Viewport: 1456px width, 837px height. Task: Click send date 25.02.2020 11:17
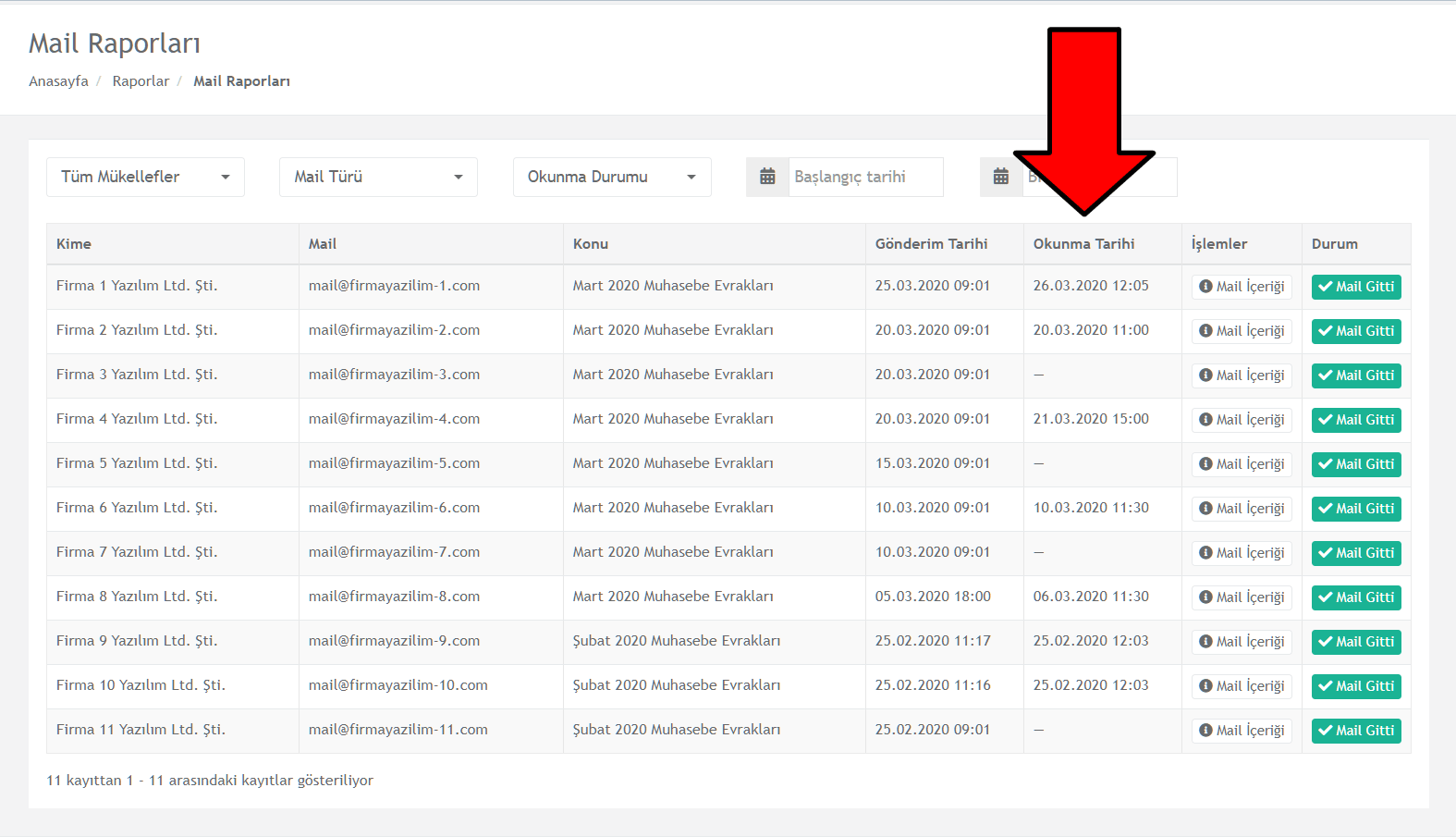(x=933, y=641)
